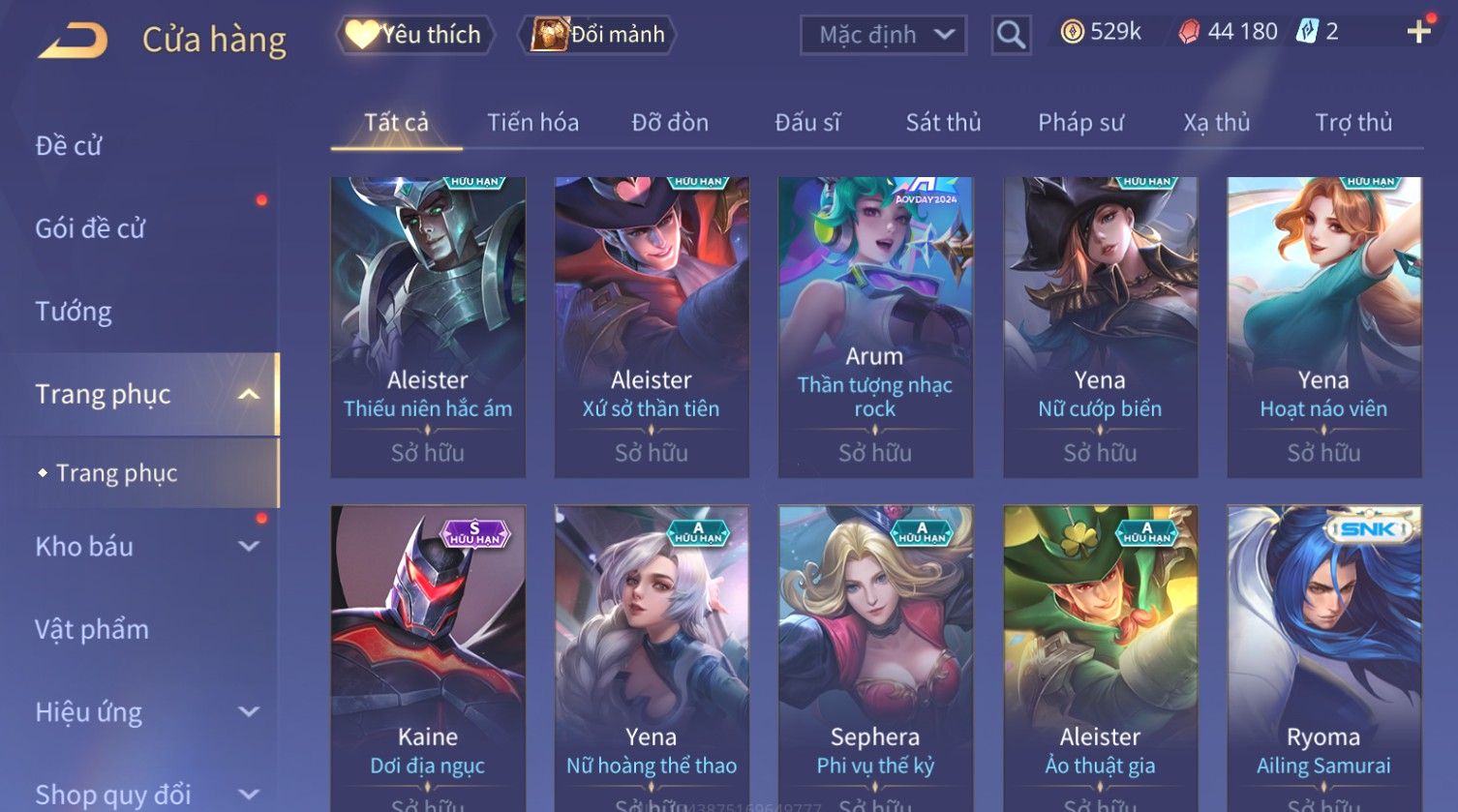Collapse the Trang phục sidebar section

tap(249, 394)
